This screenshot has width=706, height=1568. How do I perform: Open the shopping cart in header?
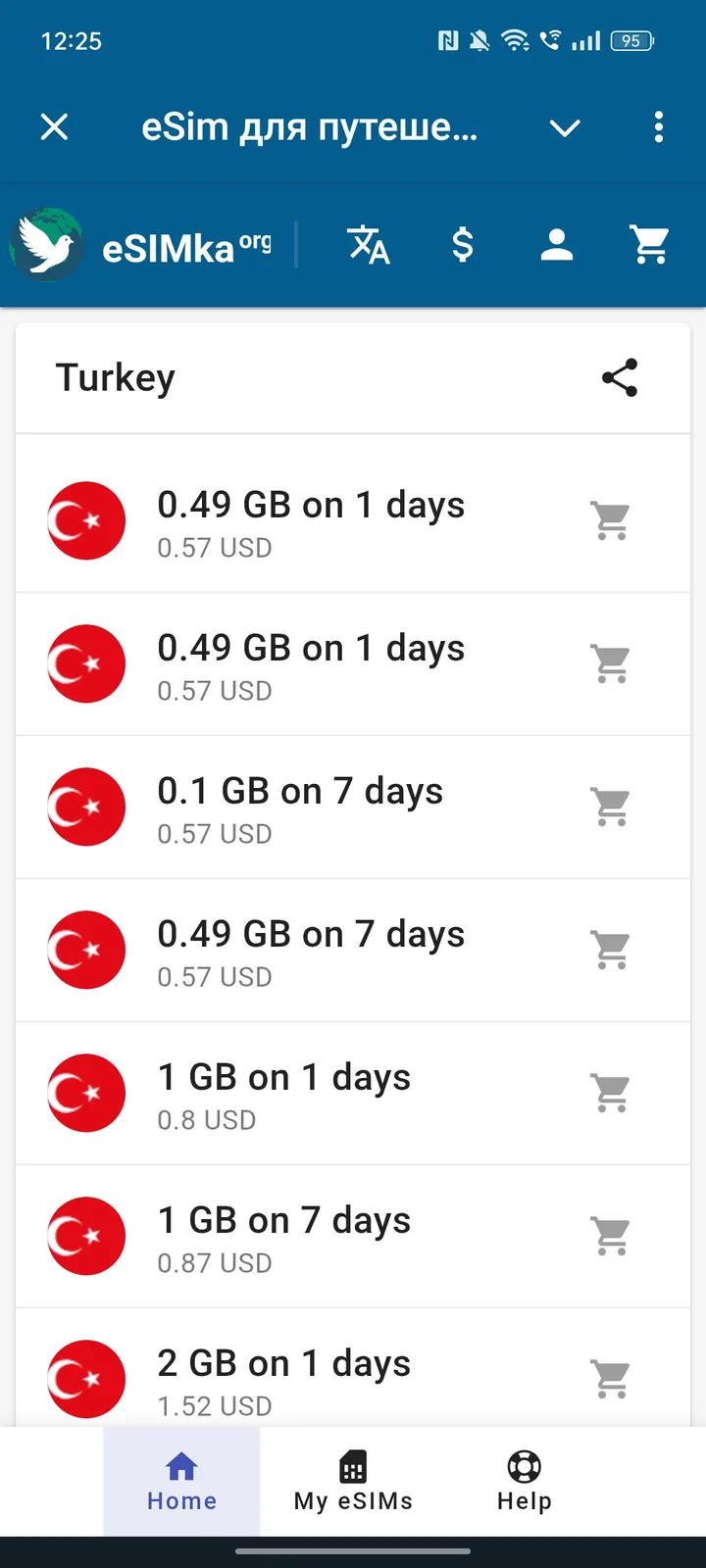click(x=651, y=245)
